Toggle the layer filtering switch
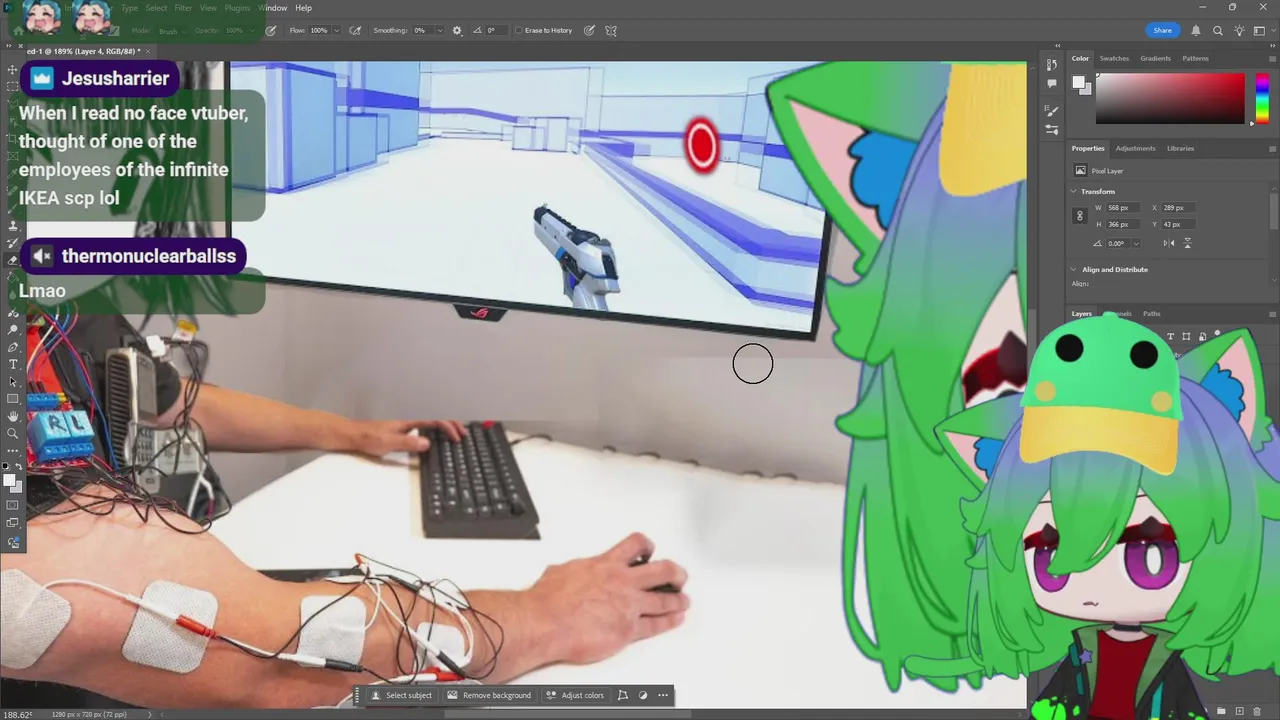 coord(1217,334)
